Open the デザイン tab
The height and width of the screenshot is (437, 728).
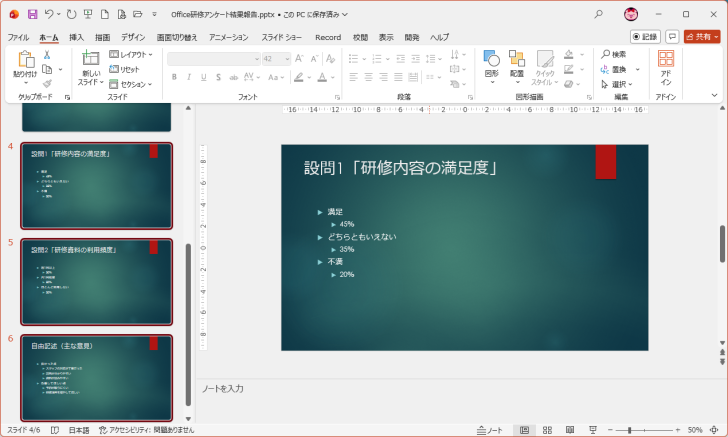[x=133, y=37]
